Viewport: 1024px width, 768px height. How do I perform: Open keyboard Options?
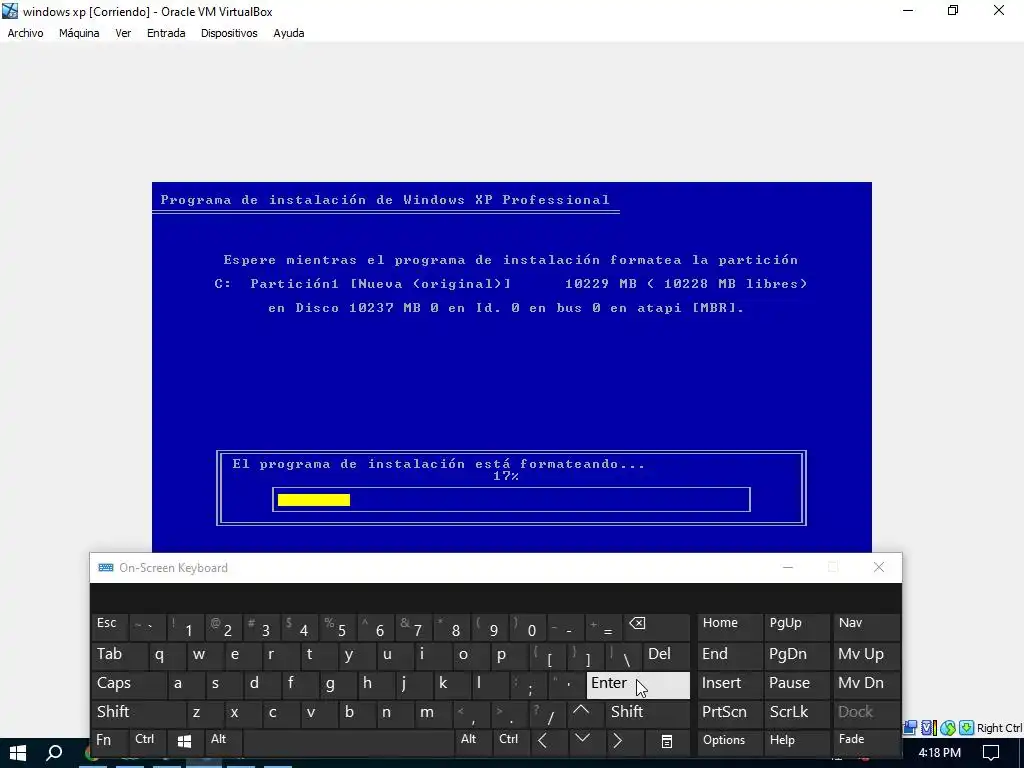pyautogui.click(x=729, y=741)
